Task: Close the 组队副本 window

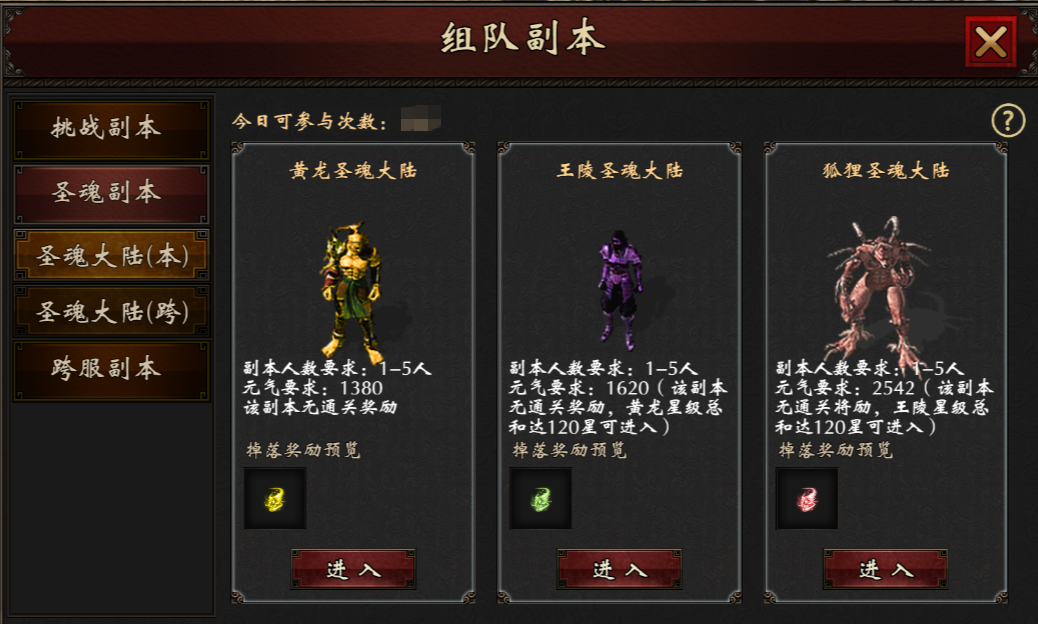Action: 991,42
